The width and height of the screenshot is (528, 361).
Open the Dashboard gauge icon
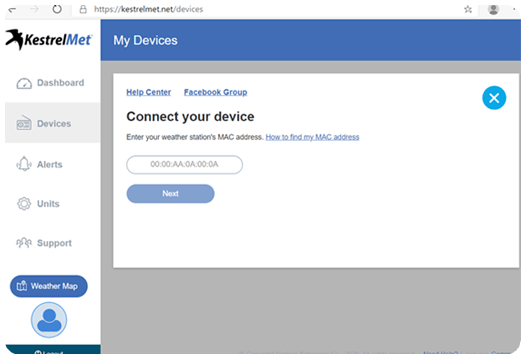click(x=24, y=83)
